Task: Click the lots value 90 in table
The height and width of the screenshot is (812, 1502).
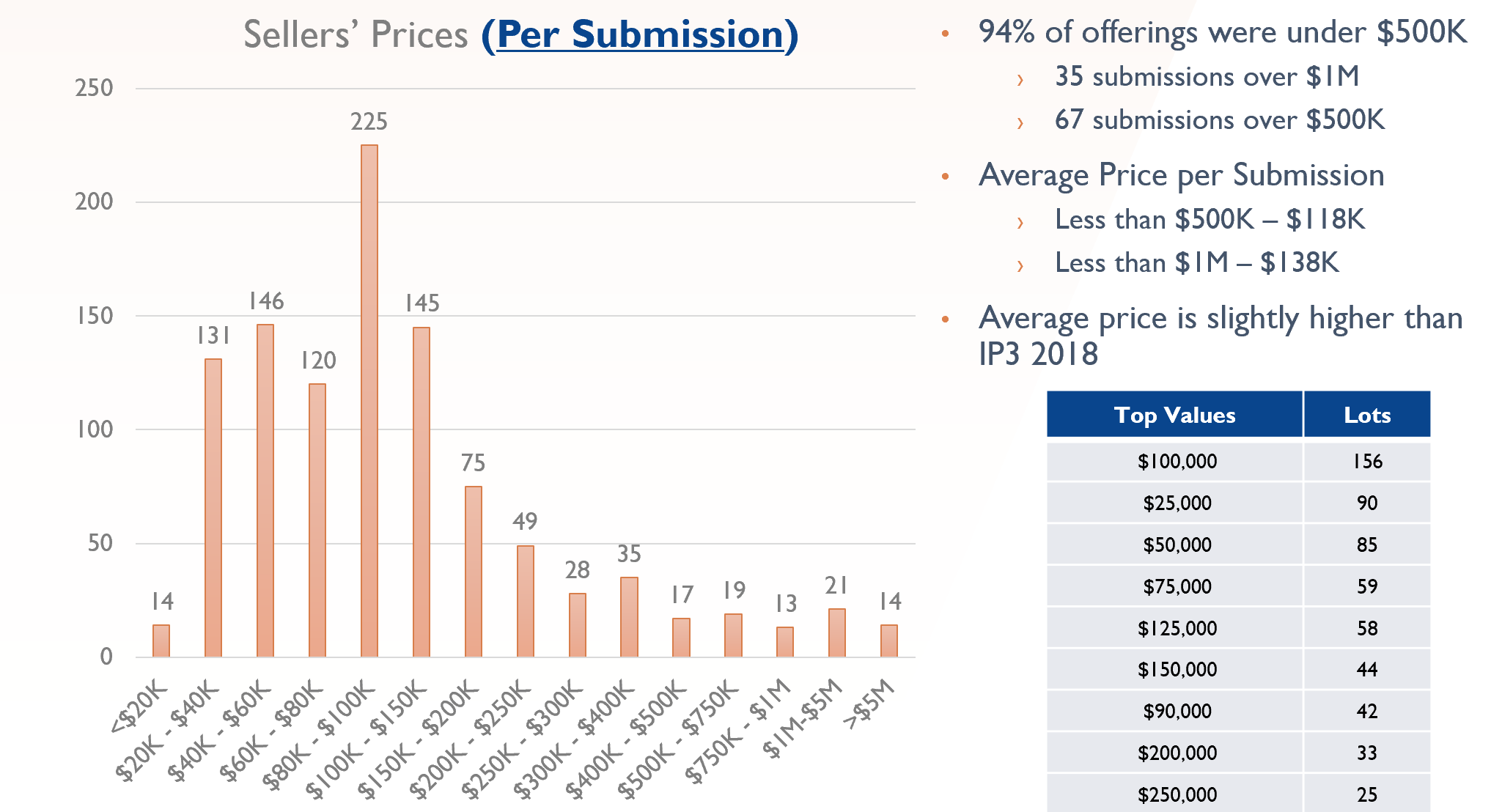Action: pos(1367,503)
